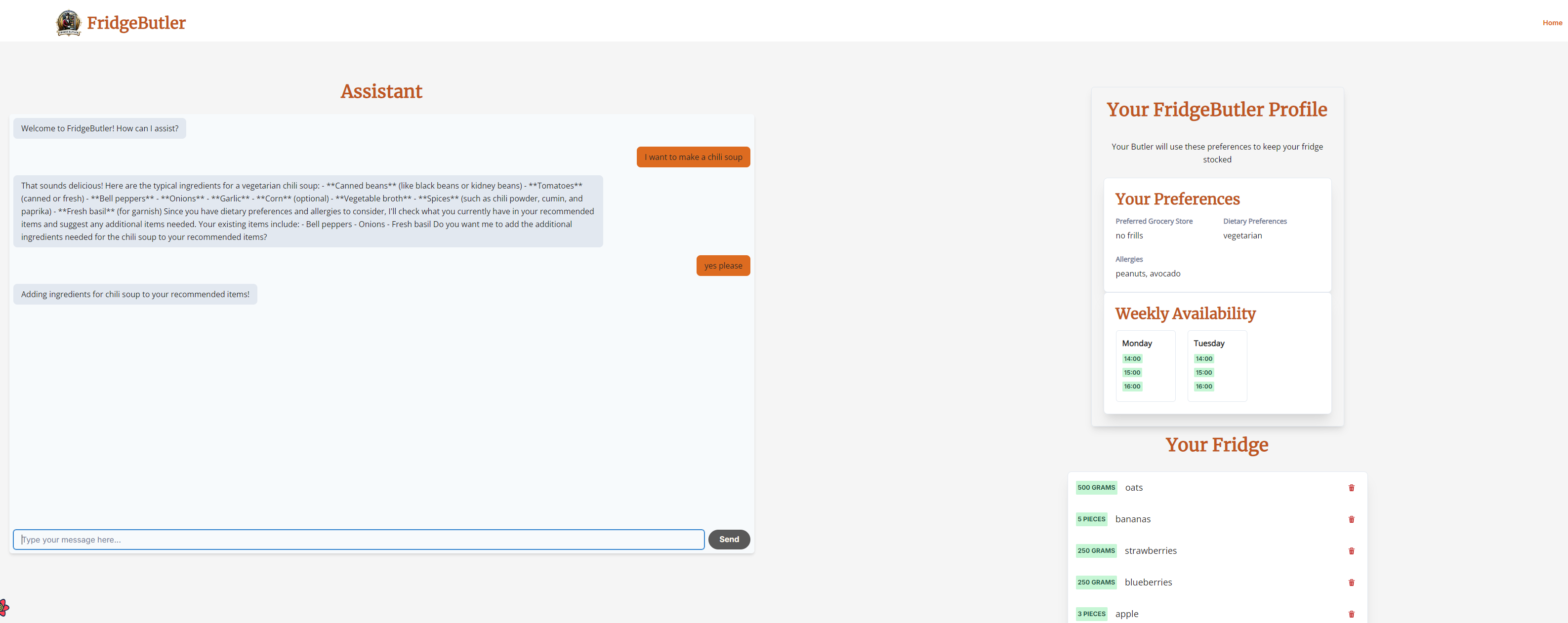Click the flower icon at bottom-left corner
1568x623 pixels.
pyautogui.click(x=3, y=607)
